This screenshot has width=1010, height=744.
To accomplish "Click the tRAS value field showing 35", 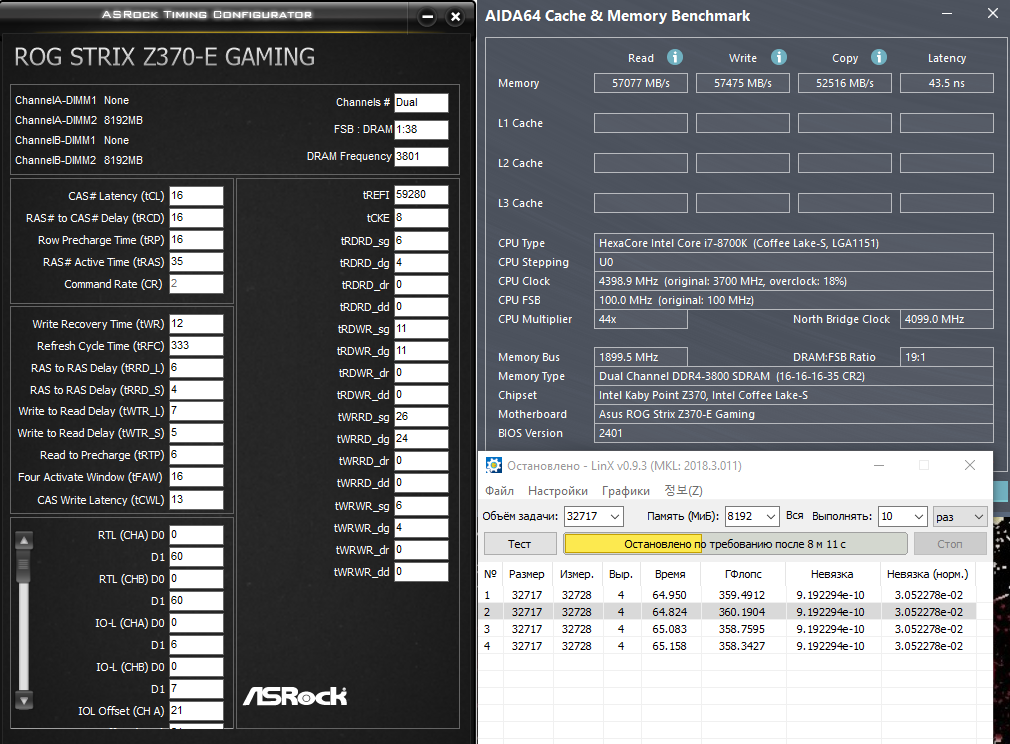I will pos(196,262).
